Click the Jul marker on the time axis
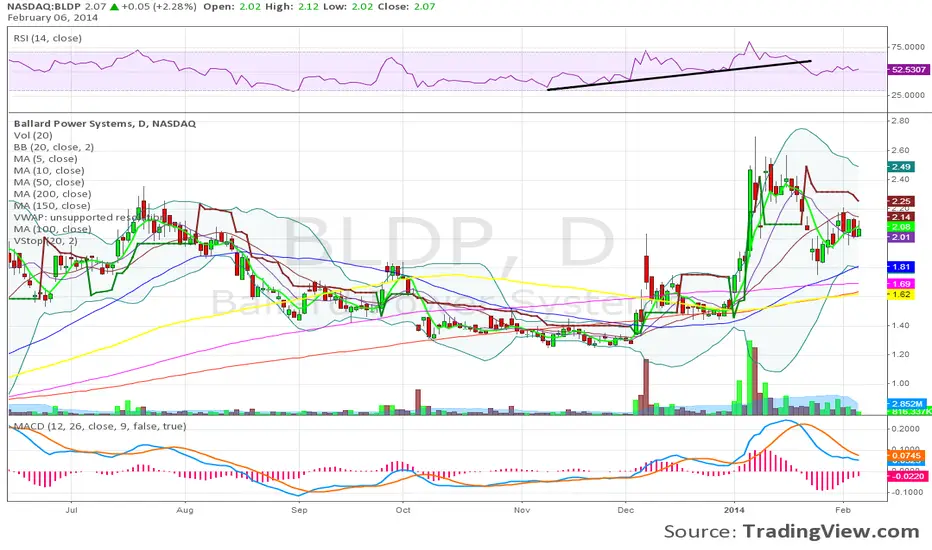The width and height of the screenshot is (932, 550). coord(71,510)
